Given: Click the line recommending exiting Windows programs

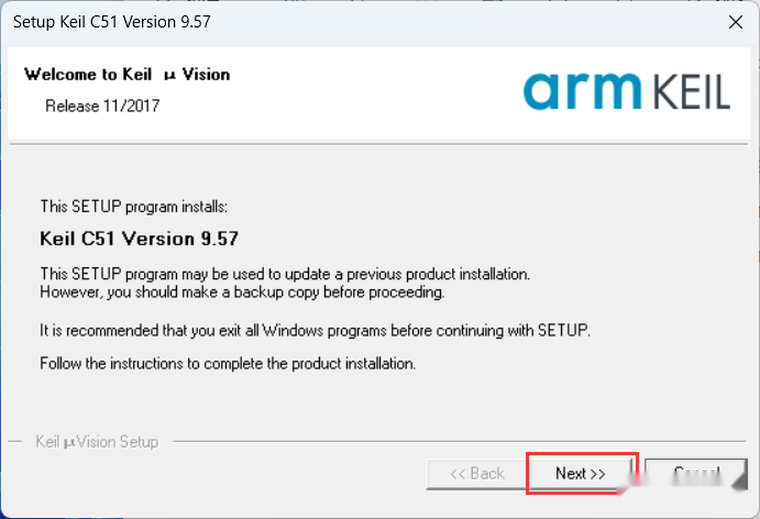Looking at the screenshot, I should (315, 330).
